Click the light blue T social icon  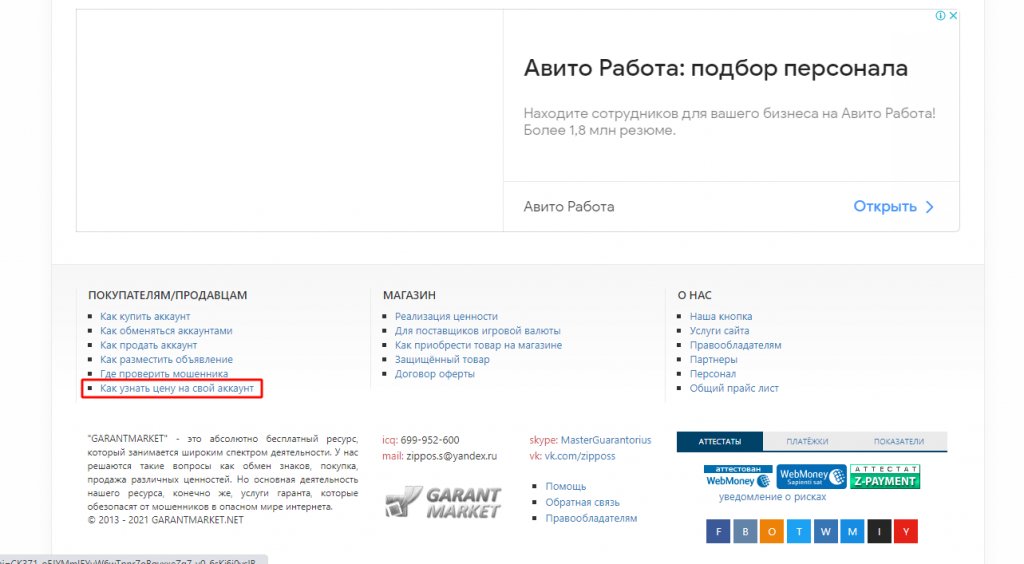point(799,532)
